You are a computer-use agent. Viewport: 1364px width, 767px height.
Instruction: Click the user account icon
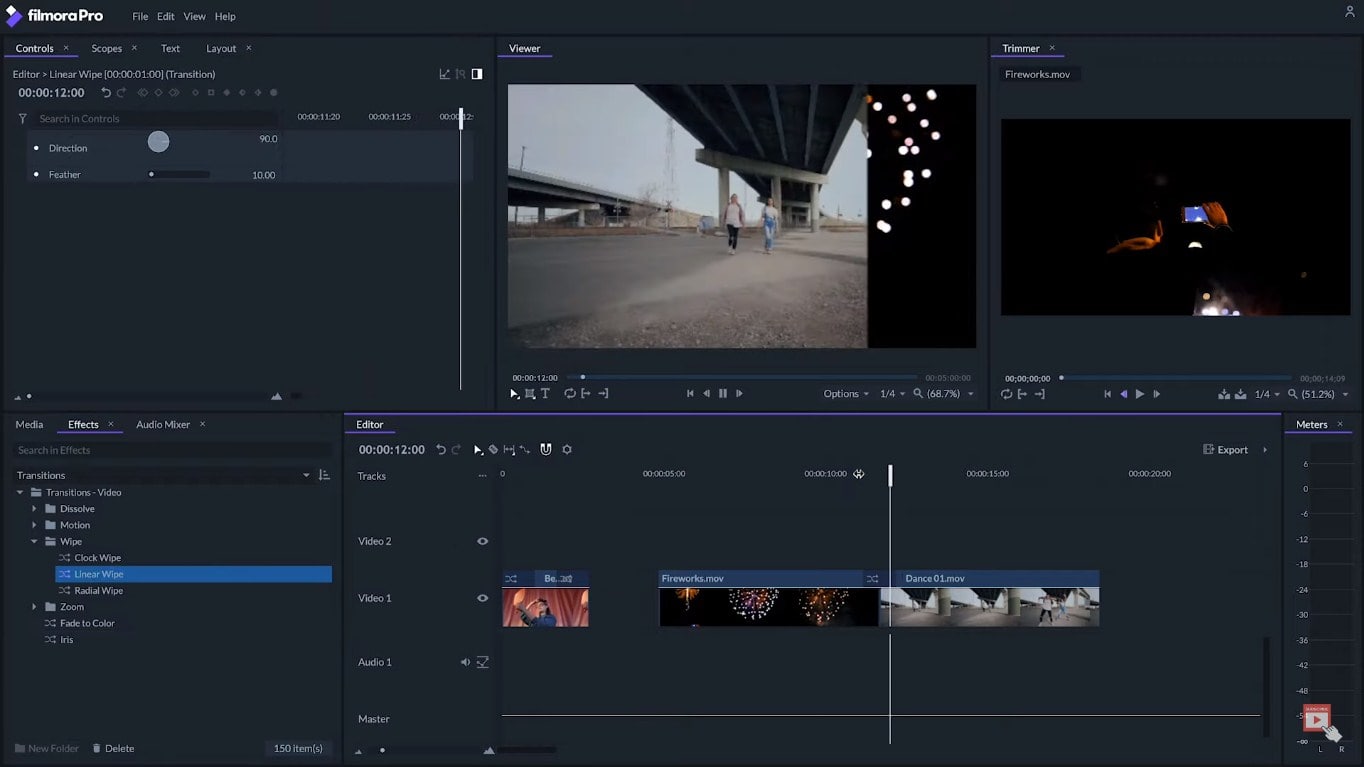coord(1349,12)
